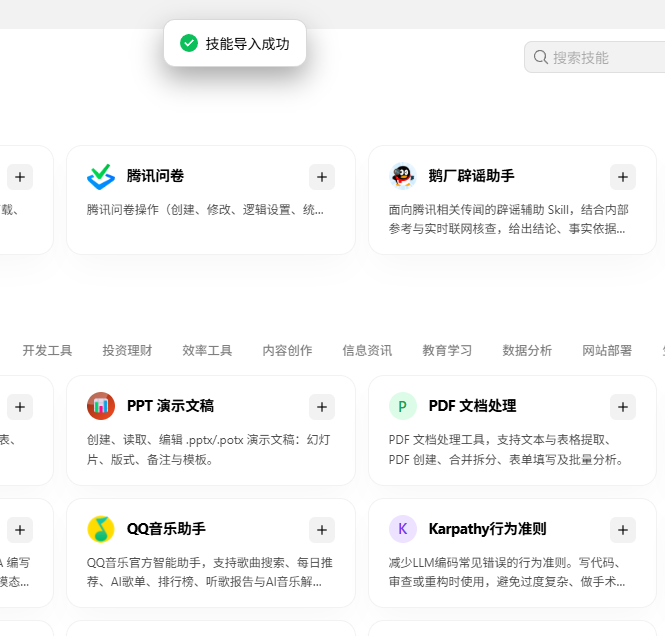
Task: Switch to the 开发工具 category tab
Action: pos(47,351)
